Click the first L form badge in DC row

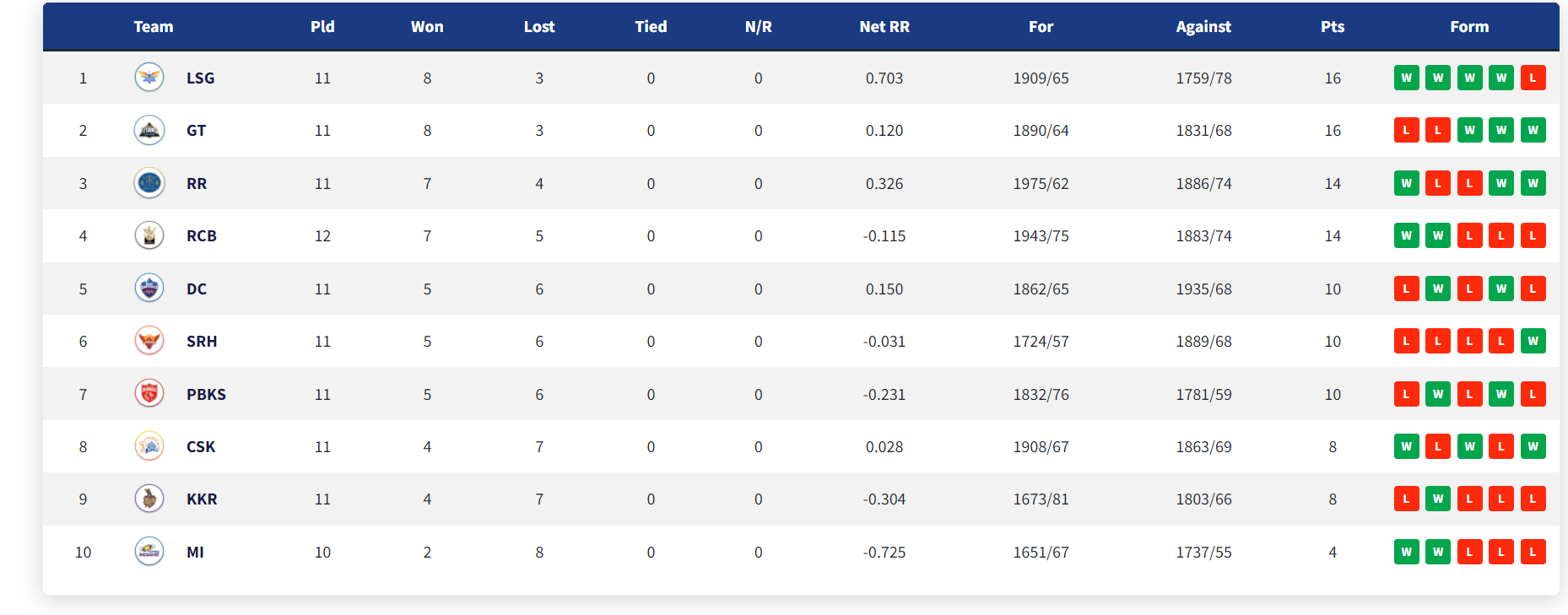[1406, 289]
